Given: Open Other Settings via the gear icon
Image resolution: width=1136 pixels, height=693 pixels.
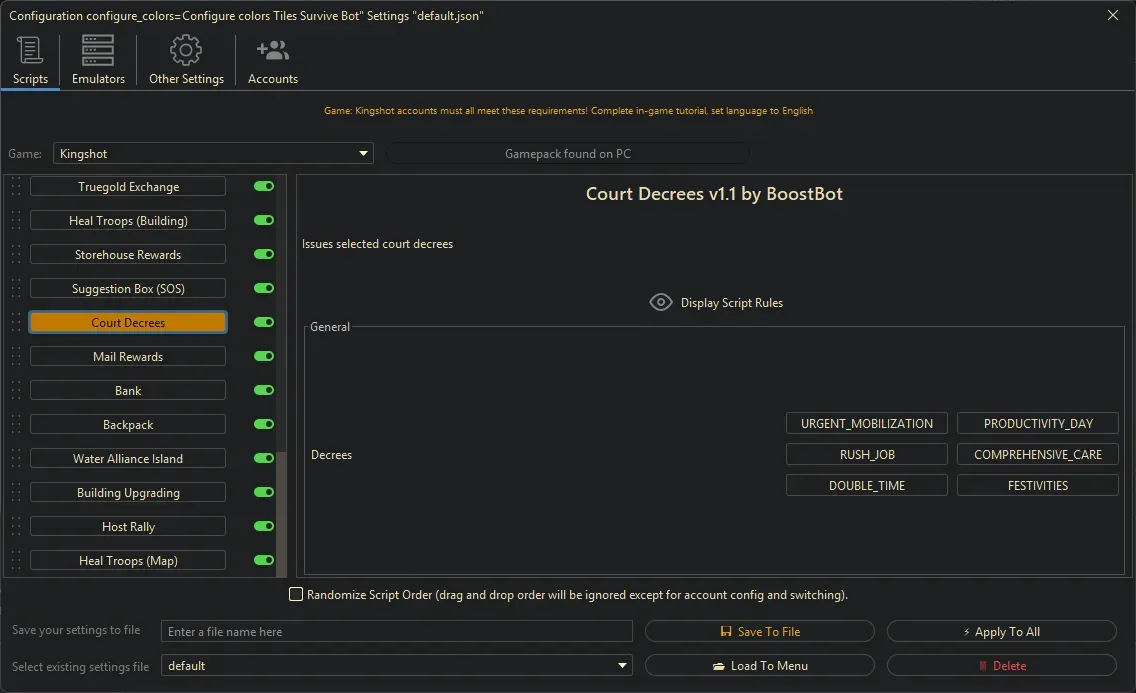Looking at the screenshot, I should click(185, 48).
